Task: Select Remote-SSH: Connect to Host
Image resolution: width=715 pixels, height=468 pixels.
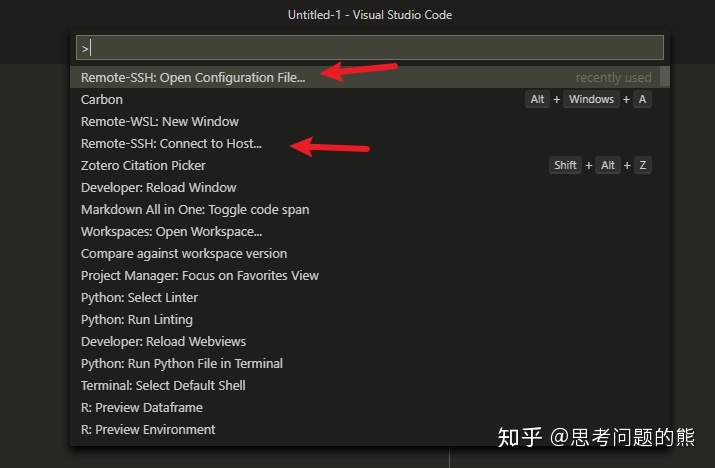Action: point(370,143)
